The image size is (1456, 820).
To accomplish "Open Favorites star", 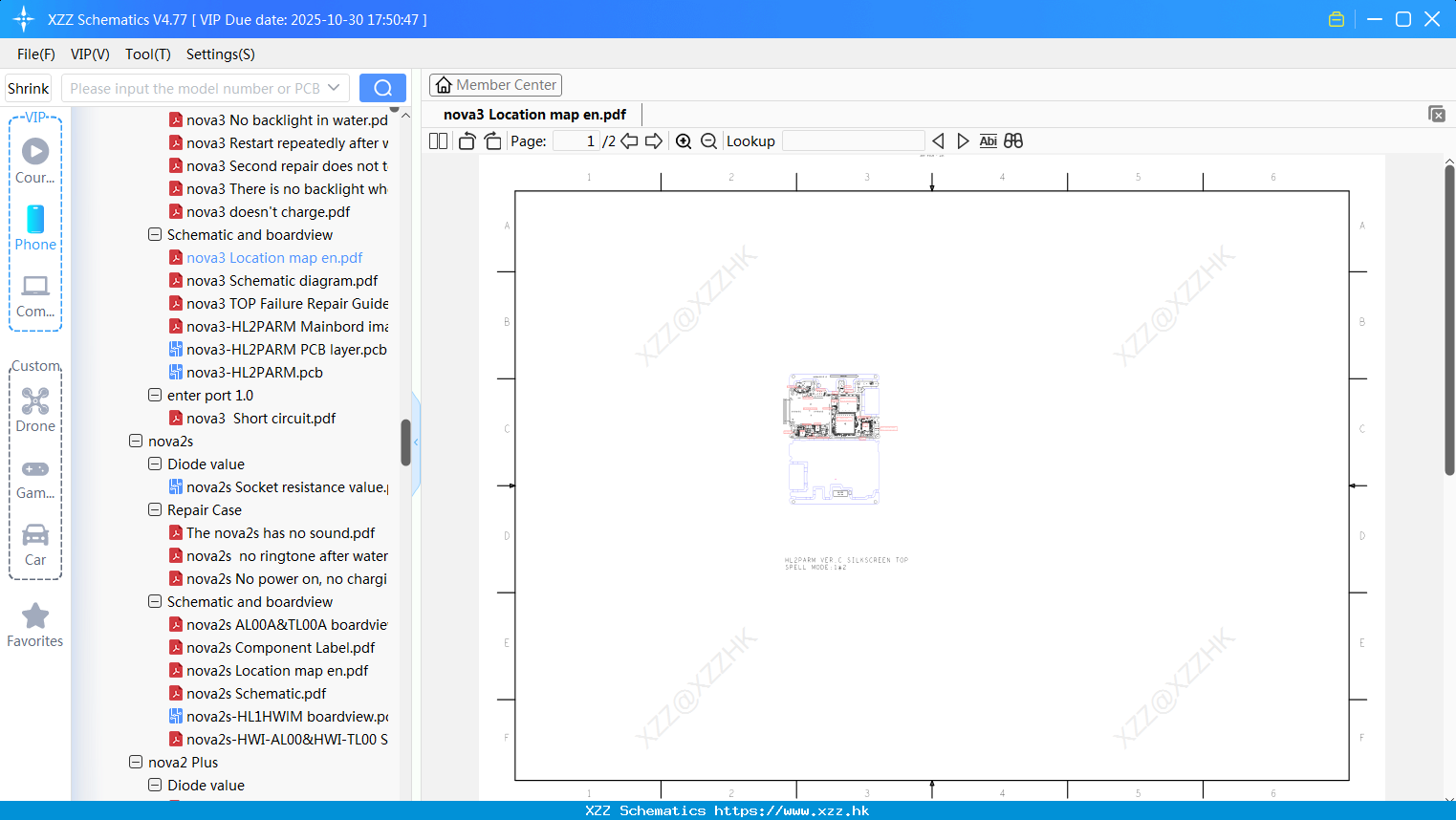I will [x=35, y=625].
